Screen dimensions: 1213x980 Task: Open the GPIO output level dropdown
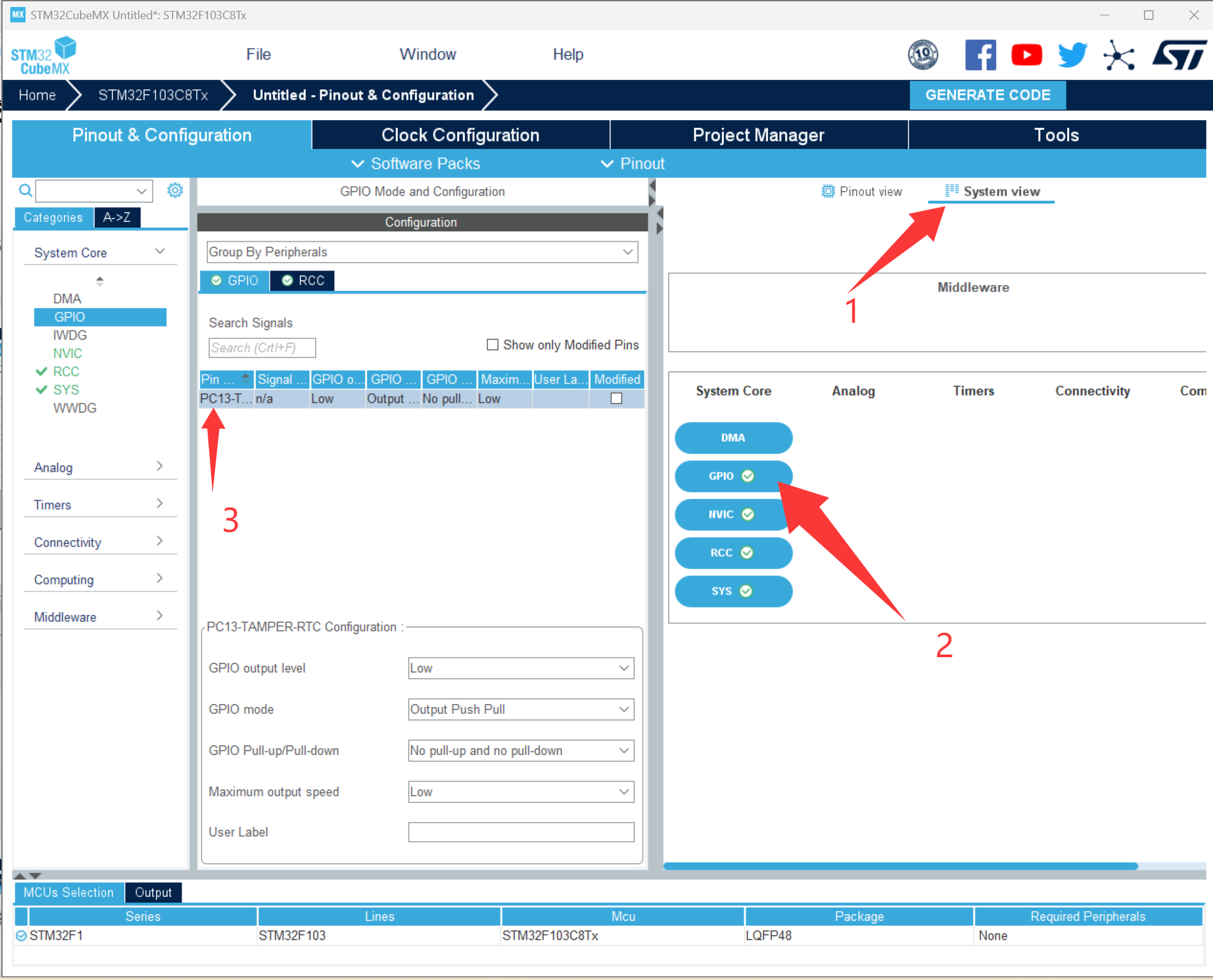521,668
